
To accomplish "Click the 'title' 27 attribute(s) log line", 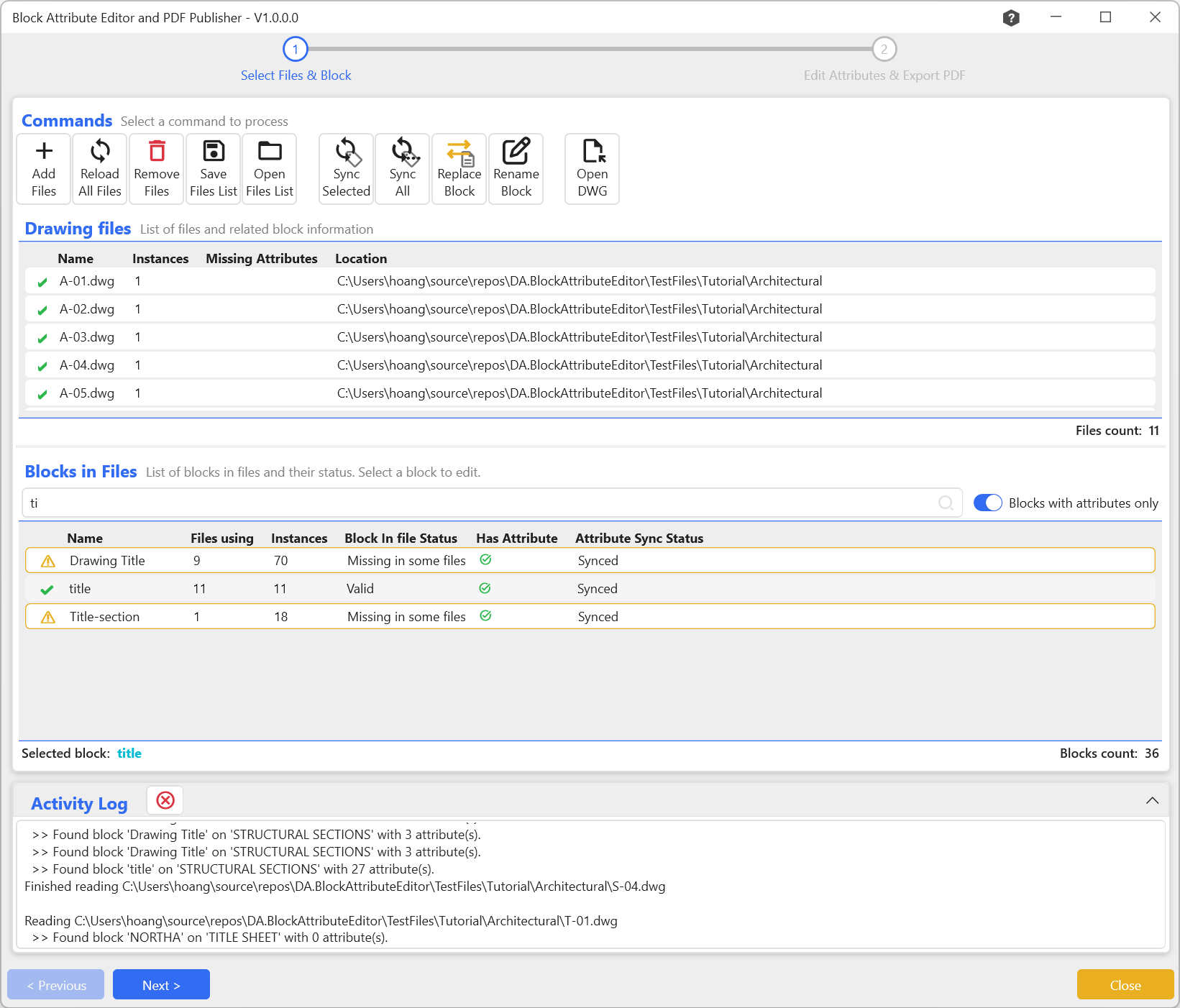I will click(234, 869).
